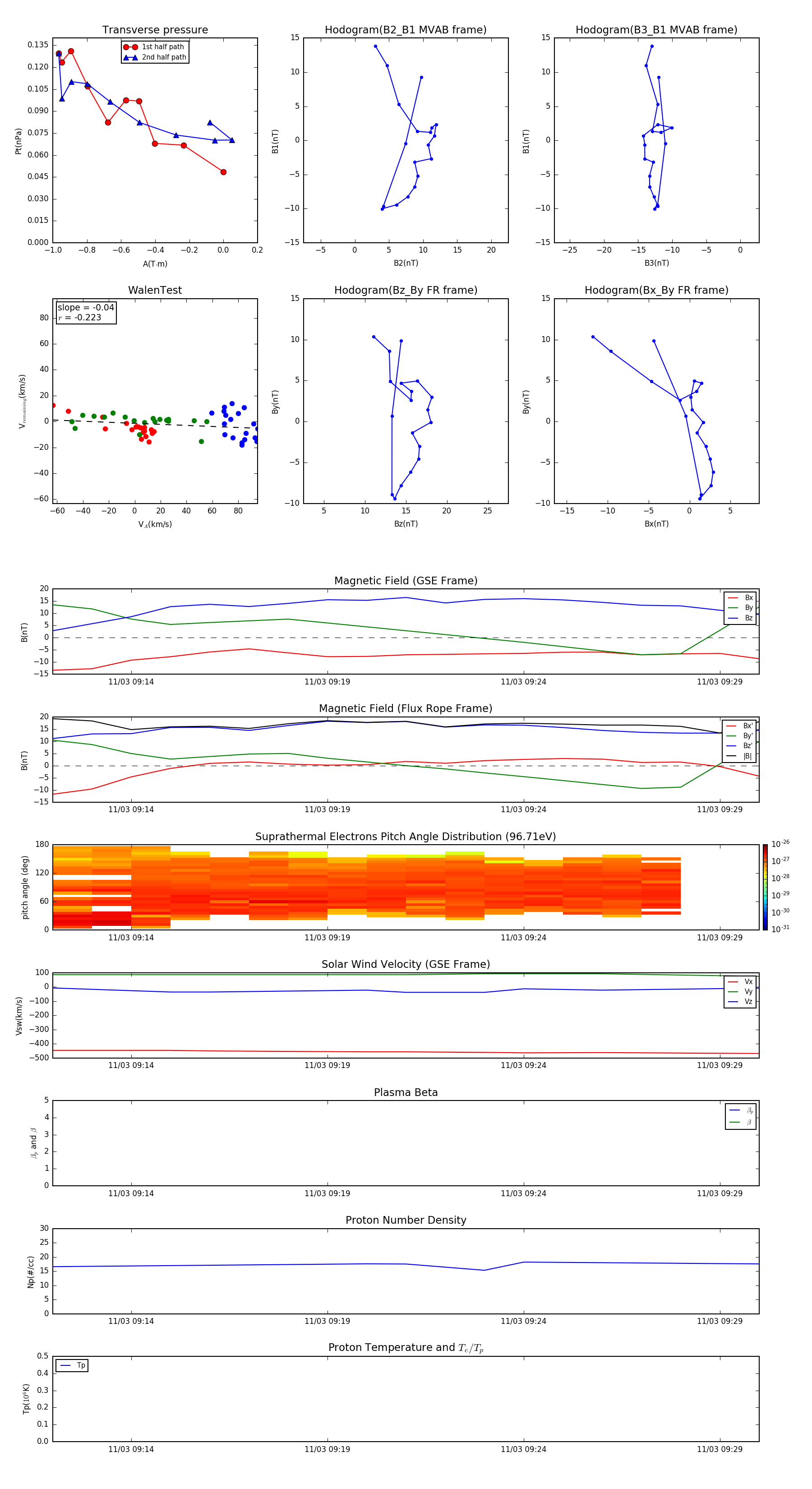Click the "Plasma Beta" plot title
812x1489 pixels.
[x=406, y=1092]
